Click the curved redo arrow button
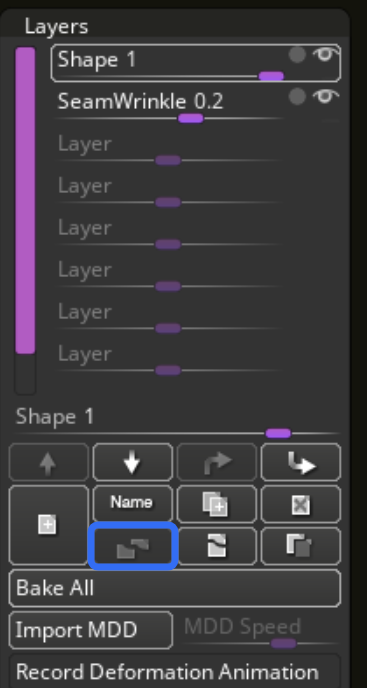Viewport: 367px width, 688px height. 216,462
